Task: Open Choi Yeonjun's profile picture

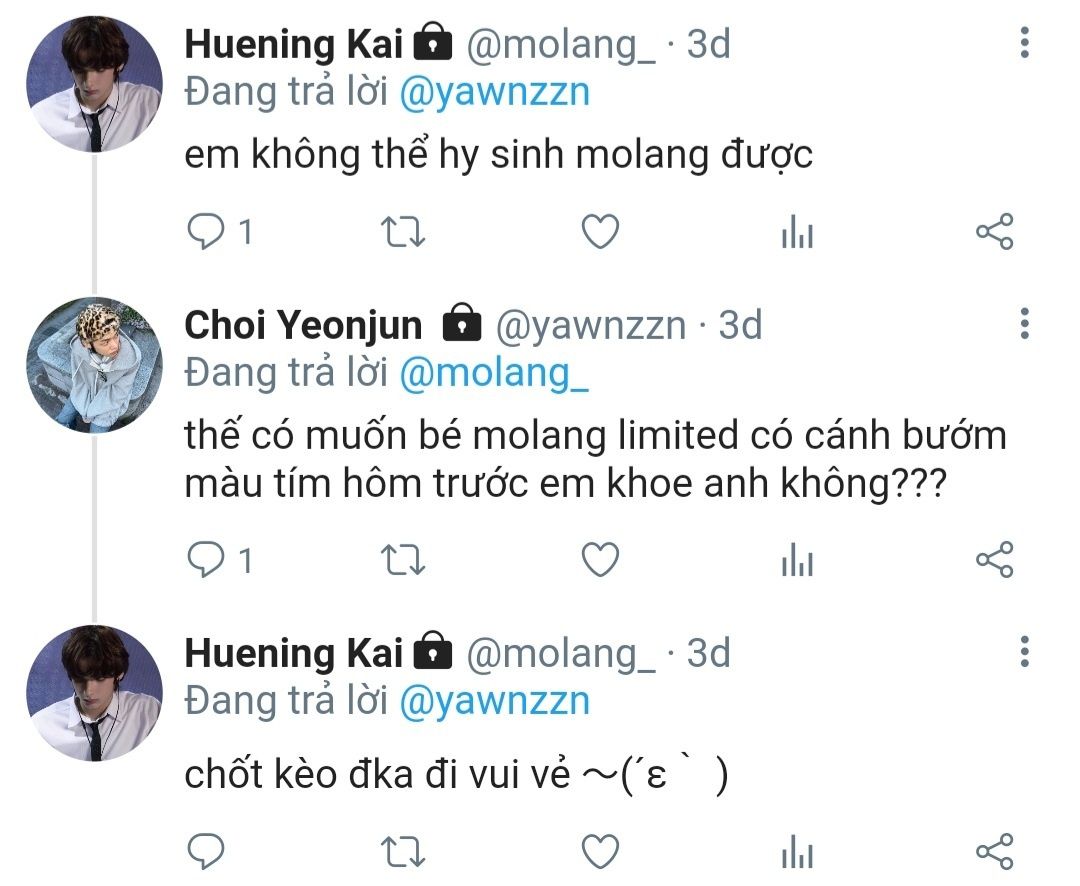Action: click(94, 364)
